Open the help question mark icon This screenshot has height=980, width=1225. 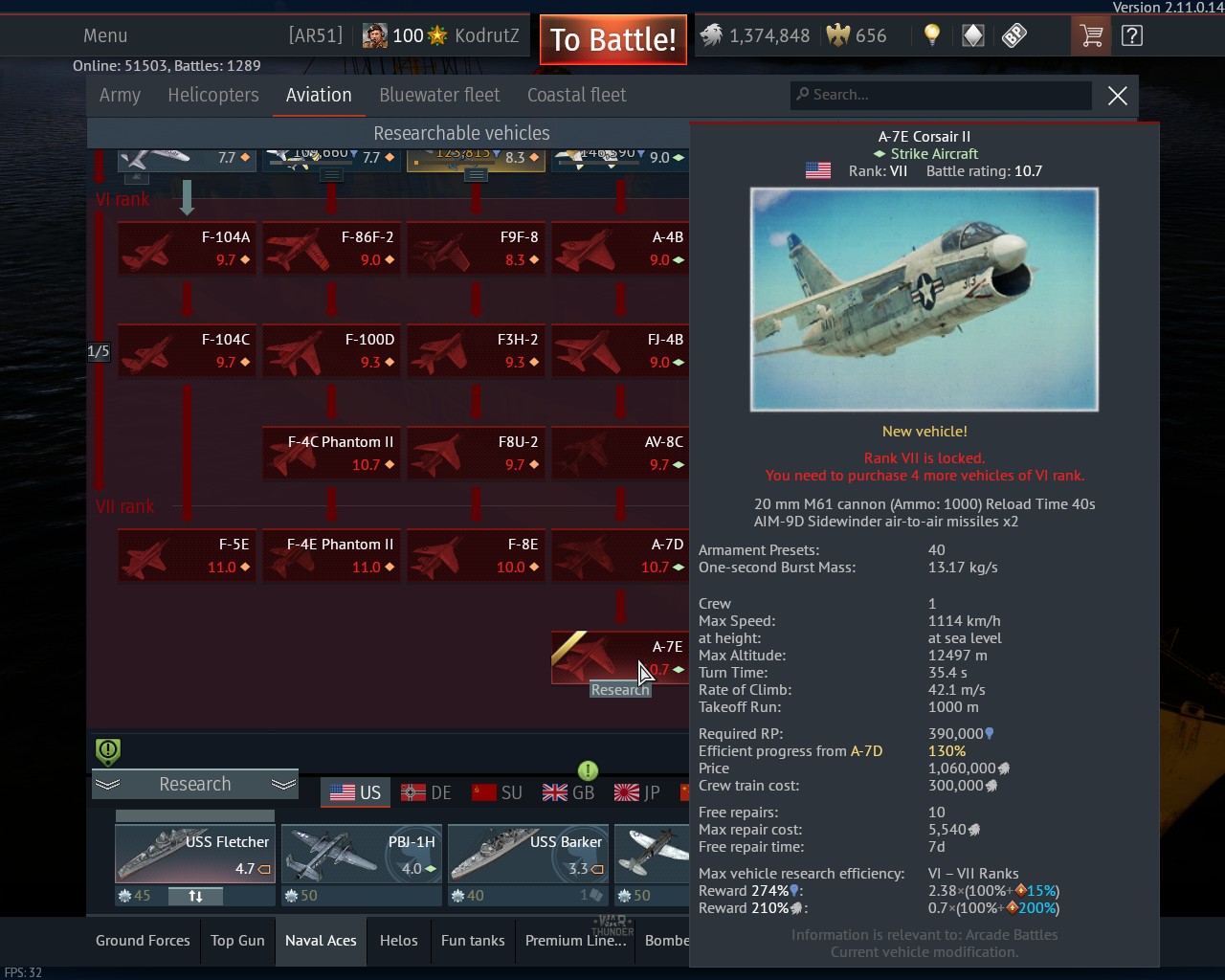click(1131, 36)
